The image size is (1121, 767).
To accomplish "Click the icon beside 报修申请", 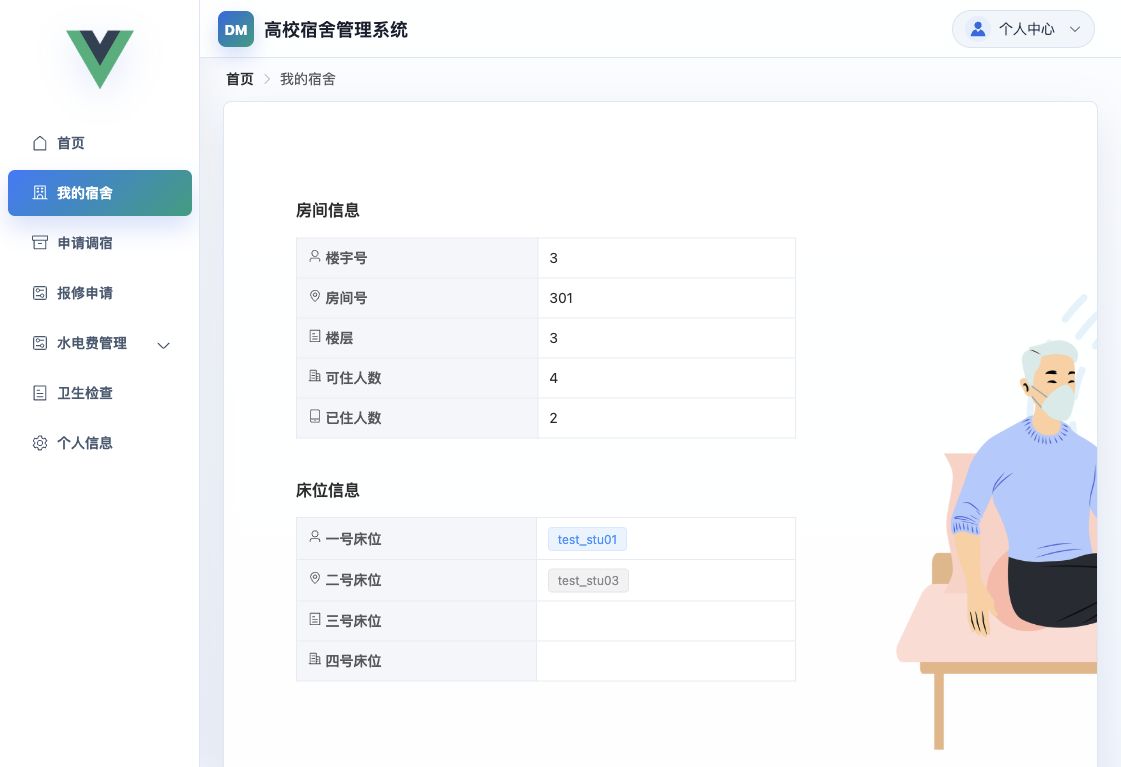I will [40, 293].
